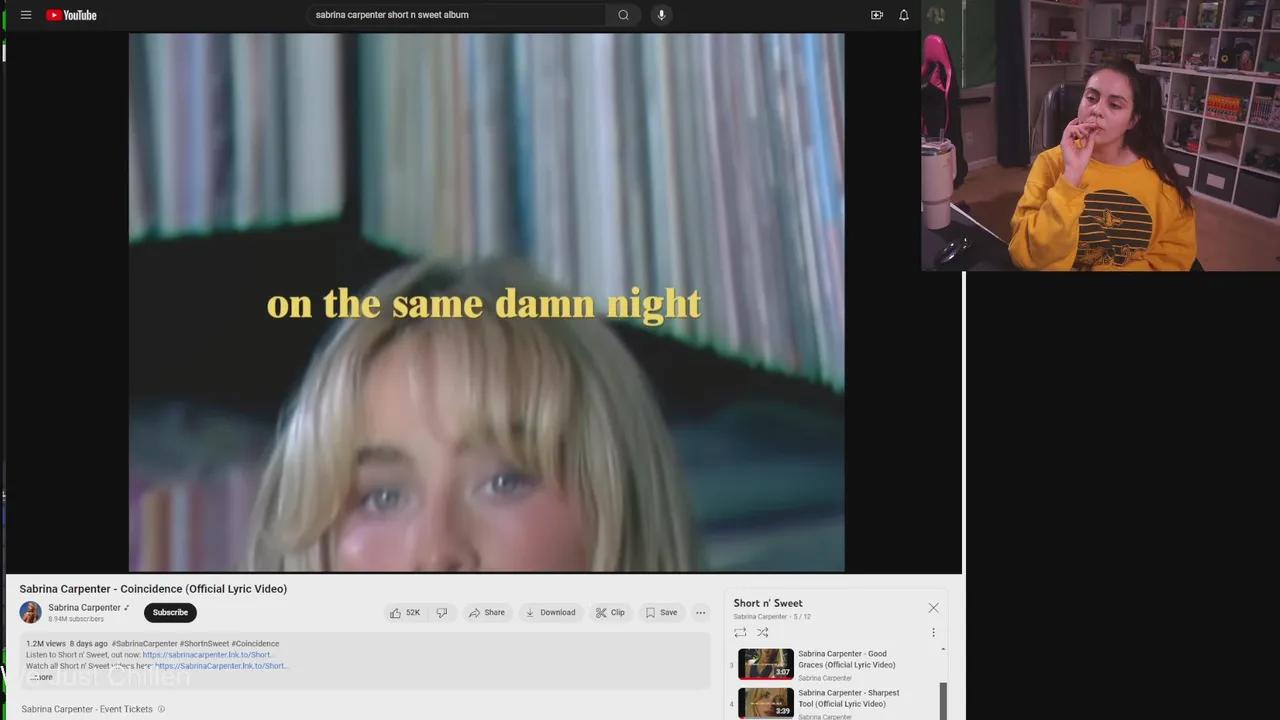Select Sabrina Carpenter - Good Graces title
1280x720 pixels.
pyautogui.click(x=847, y=659)
